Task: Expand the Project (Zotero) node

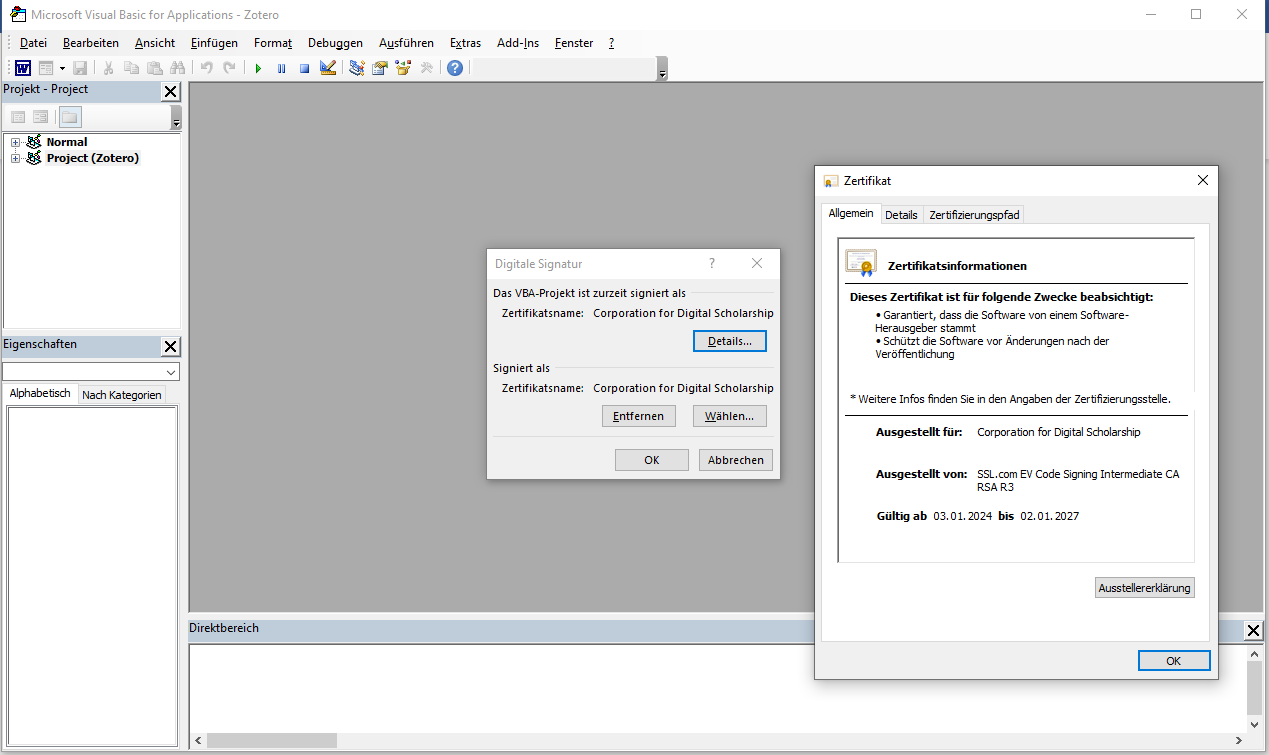Action: pyautogui.click(x=15, y=158)
